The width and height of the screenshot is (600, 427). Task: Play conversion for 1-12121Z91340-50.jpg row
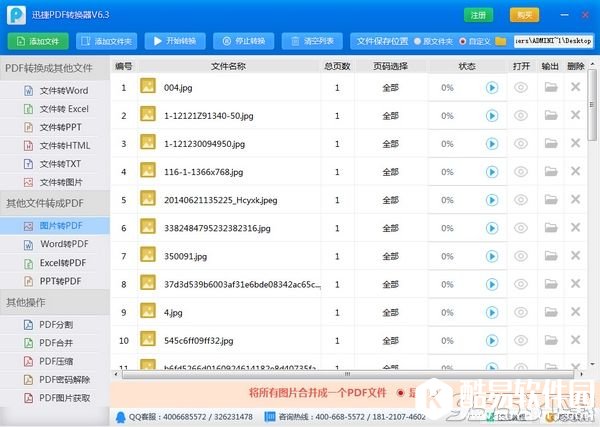point(492,116)
